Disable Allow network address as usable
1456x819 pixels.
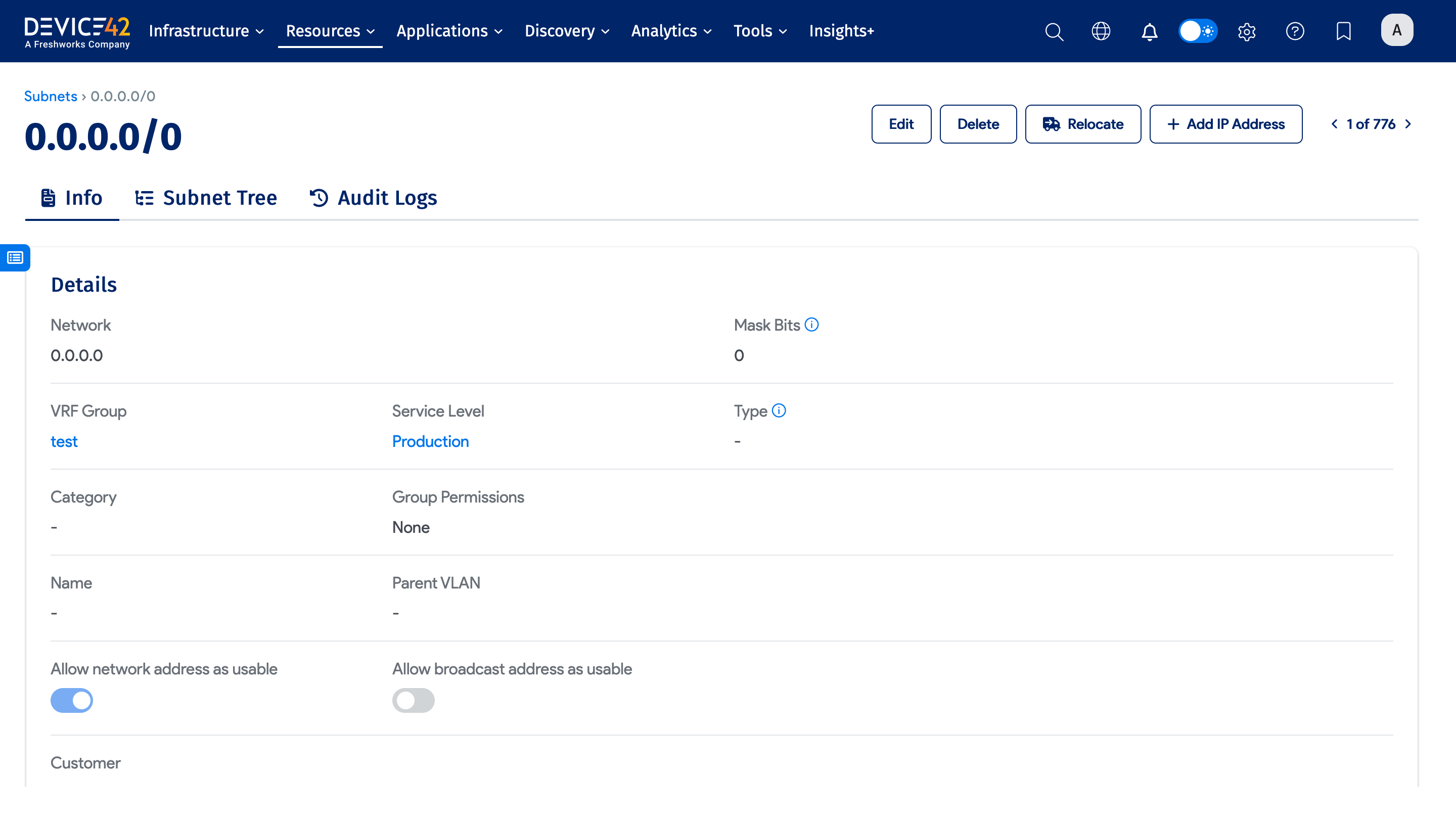click(72, 700)
